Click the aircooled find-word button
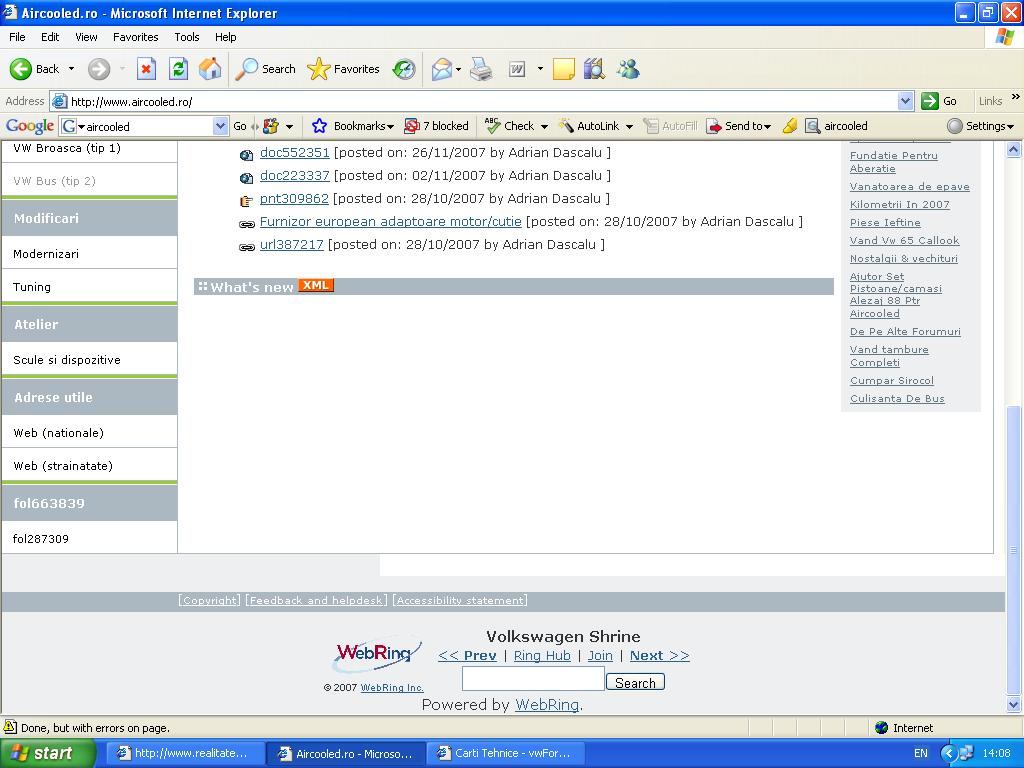The width and height of the screenshot is (1024, 768). click(837, 126)
